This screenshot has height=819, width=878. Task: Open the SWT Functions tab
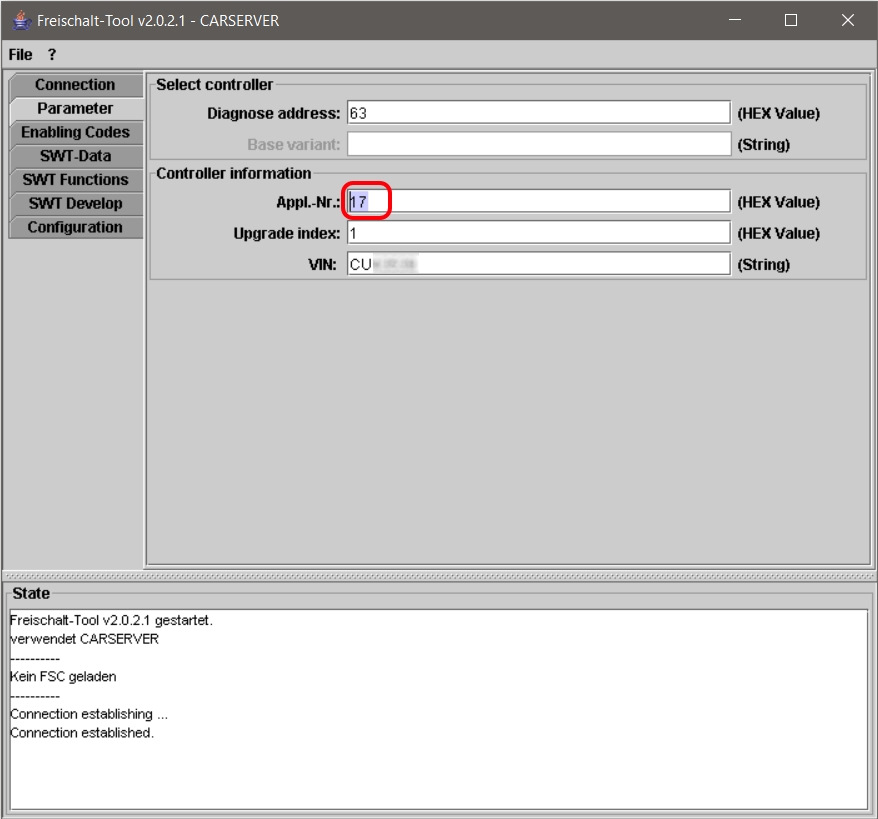pos(76,180)
